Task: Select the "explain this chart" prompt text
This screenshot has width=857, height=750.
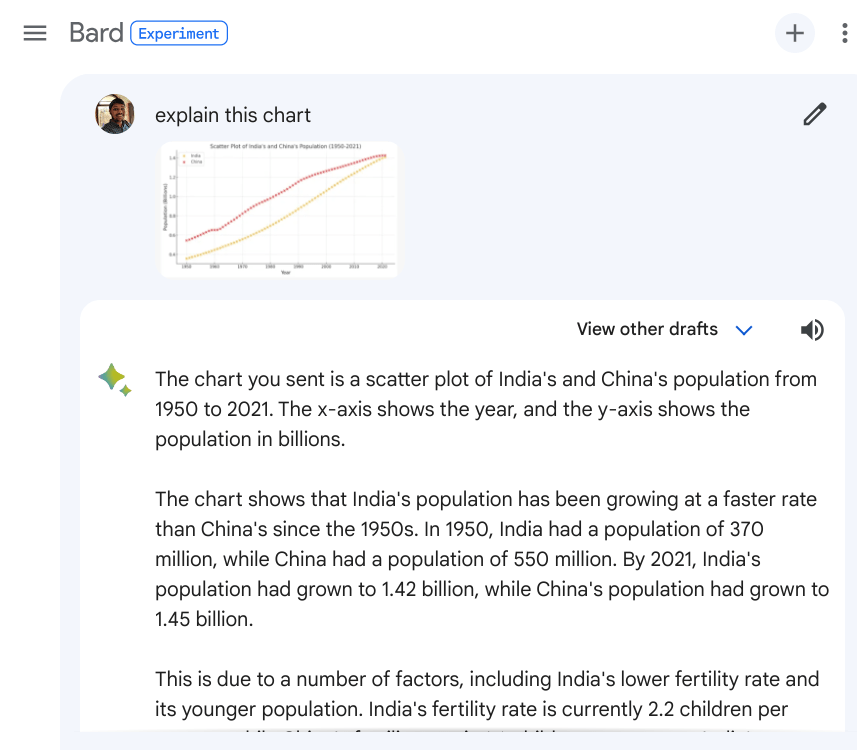Action: [233, 115]
